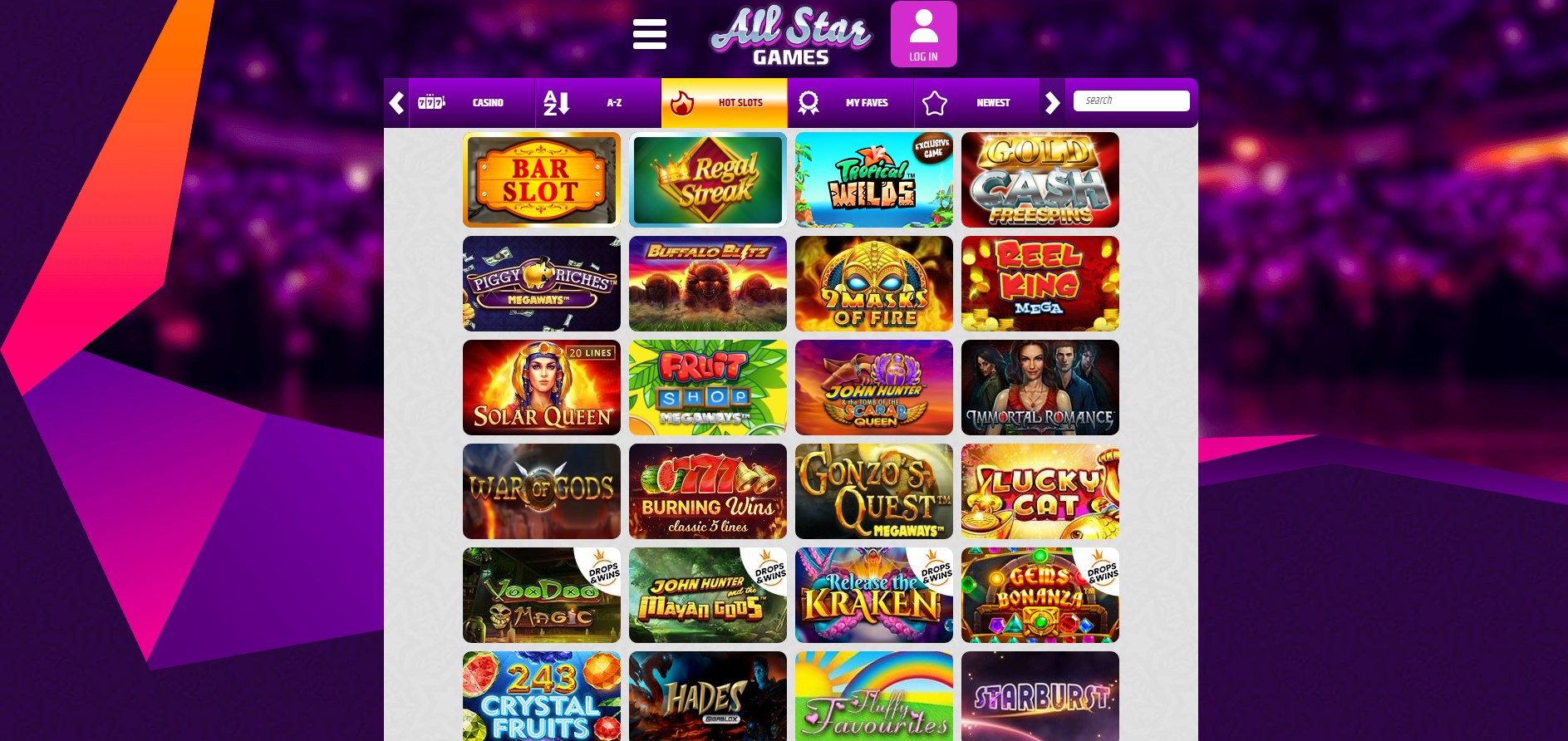Click the star Newest icon

935,103
